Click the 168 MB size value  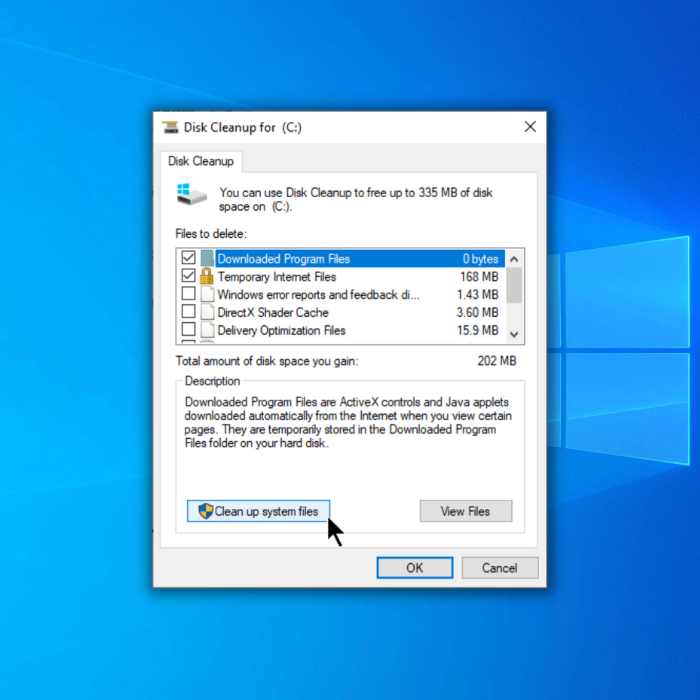(479, 277)
